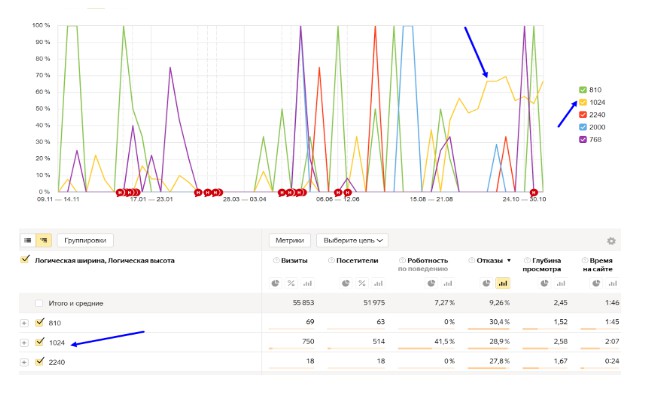Sort by Отказы column header
The width and height of the screenshot is (646, 404).
click(490, 260)
